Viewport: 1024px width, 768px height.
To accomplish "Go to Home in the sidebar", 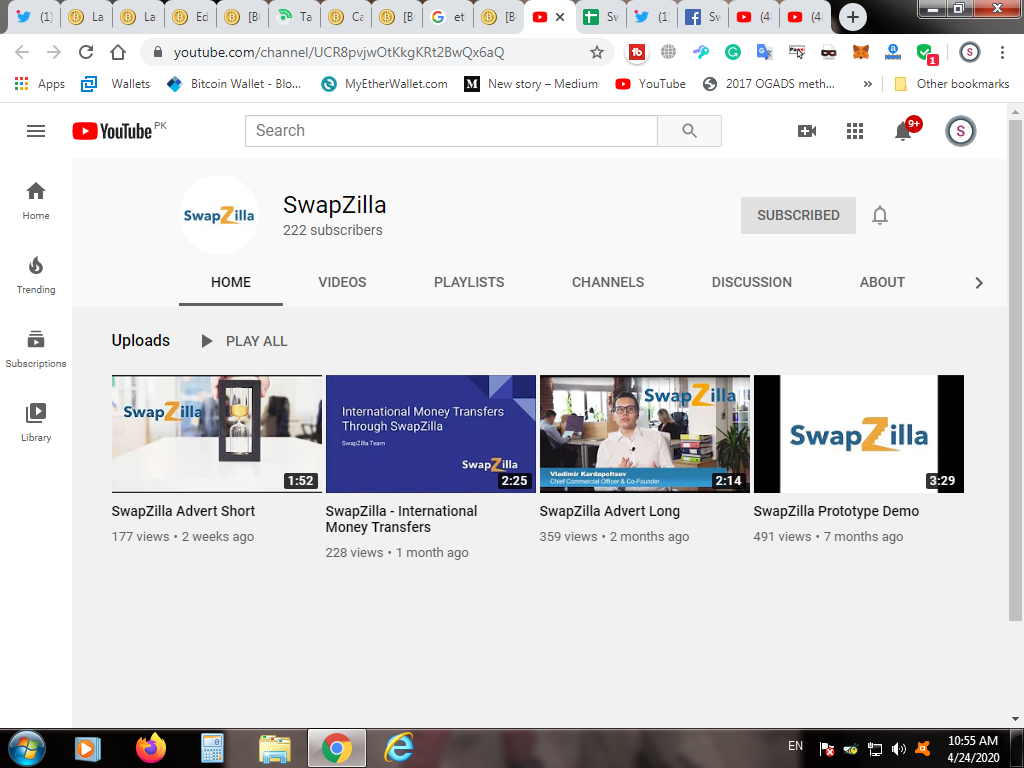I will (36, 200).
